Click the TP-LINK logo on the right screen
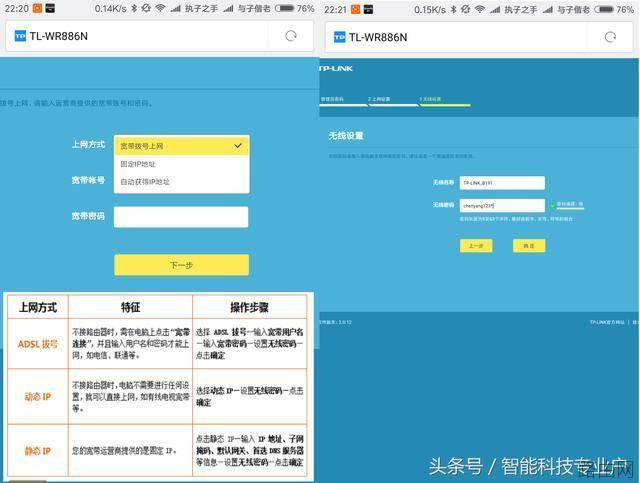This screenshot has height=483, width=640. pos(336,69)
